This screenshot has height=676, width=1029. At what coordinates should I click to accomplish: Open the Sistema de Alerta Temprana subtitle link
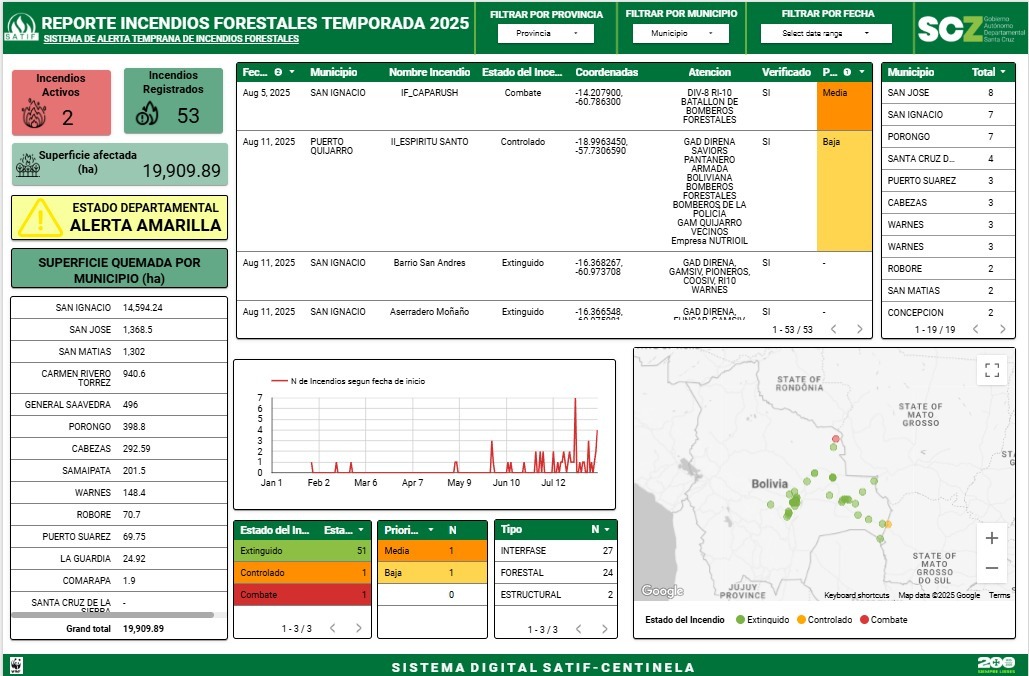point(171,39)
